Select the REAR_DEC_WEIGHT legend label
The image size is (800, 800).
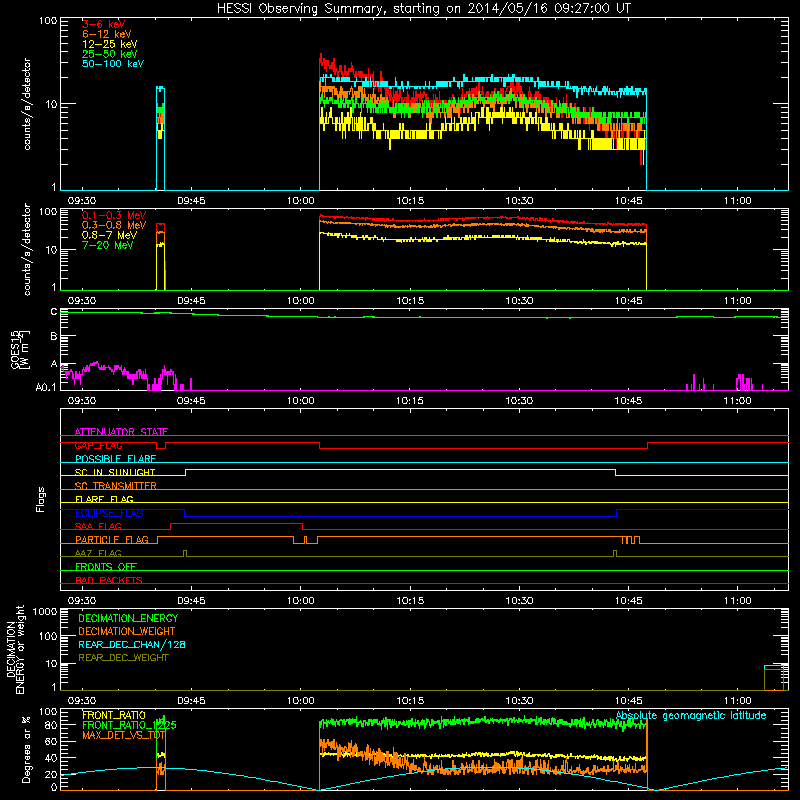(123, 658)
